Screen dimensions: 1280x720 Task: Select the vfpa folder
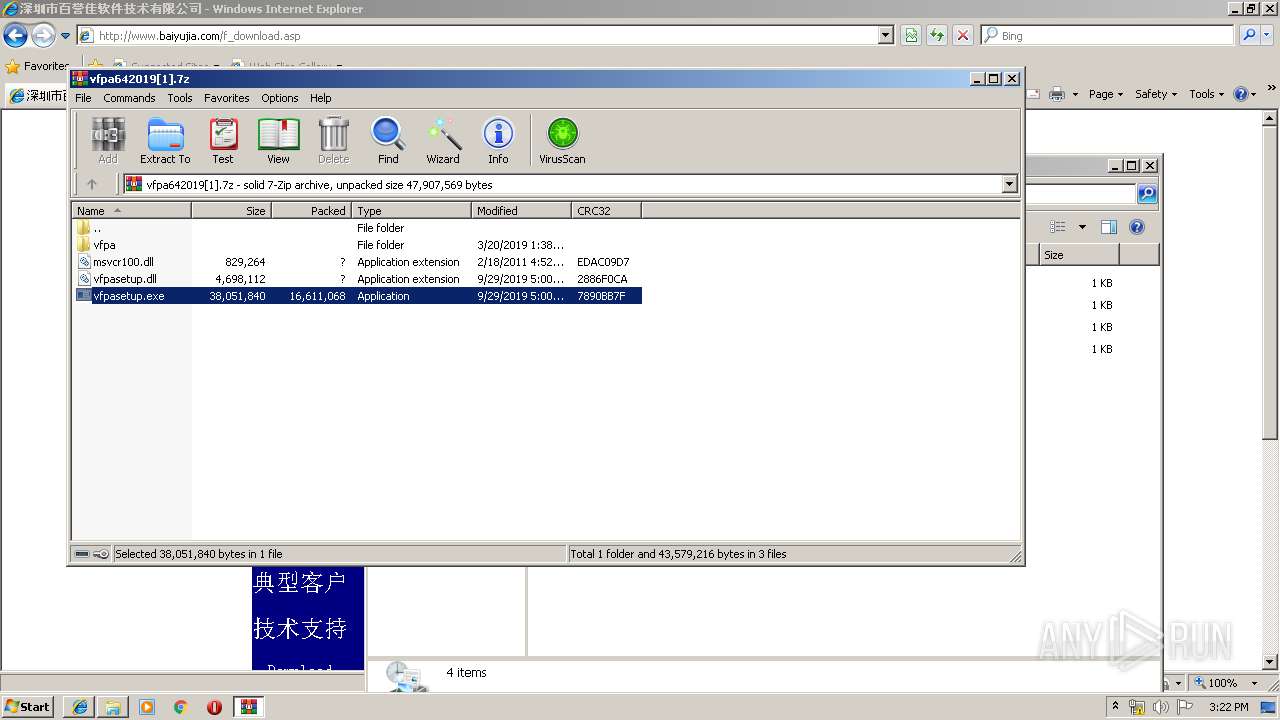(358, 245)
